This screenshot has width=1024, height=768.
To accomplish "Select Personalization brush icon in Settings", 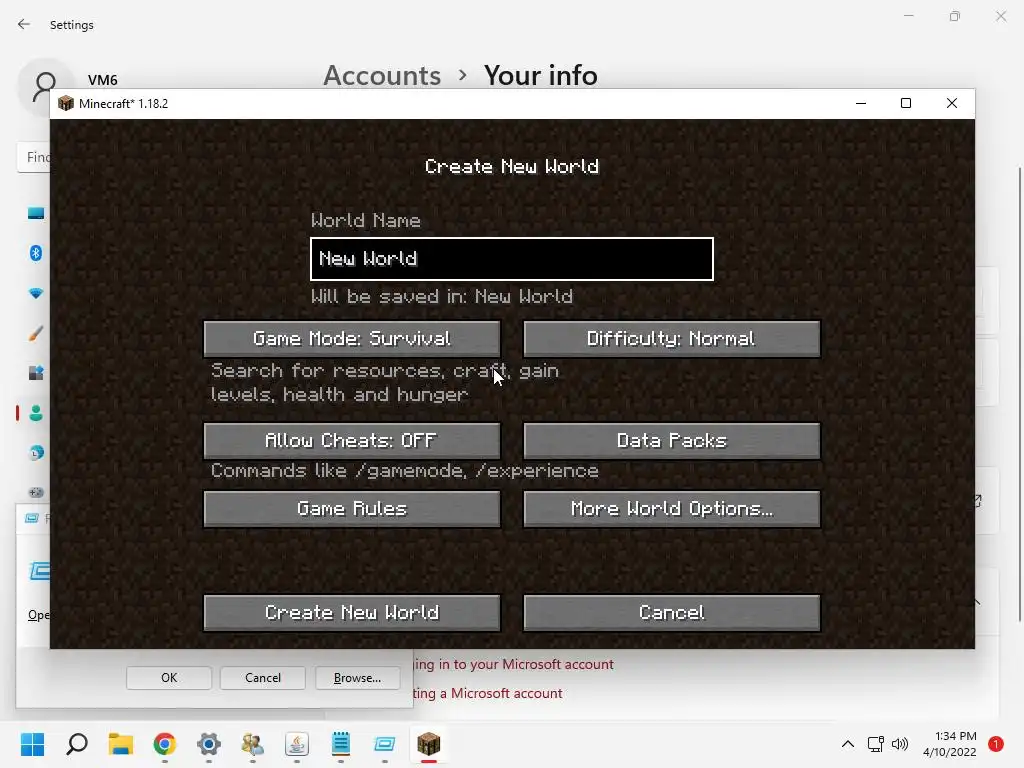I will pyautogui.click(x=36, y=333).
